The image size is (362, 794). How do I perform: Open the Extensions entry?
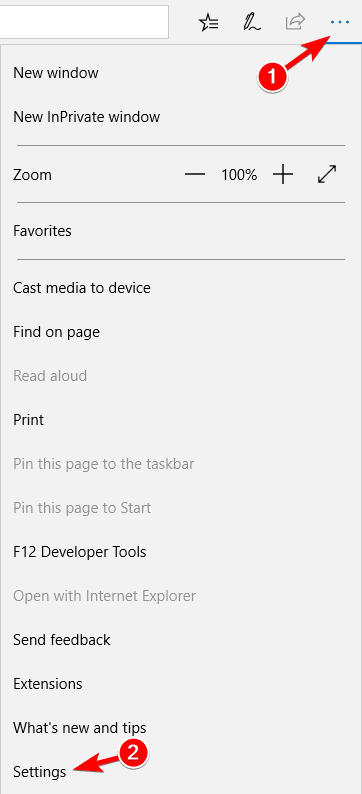[173, 684]
